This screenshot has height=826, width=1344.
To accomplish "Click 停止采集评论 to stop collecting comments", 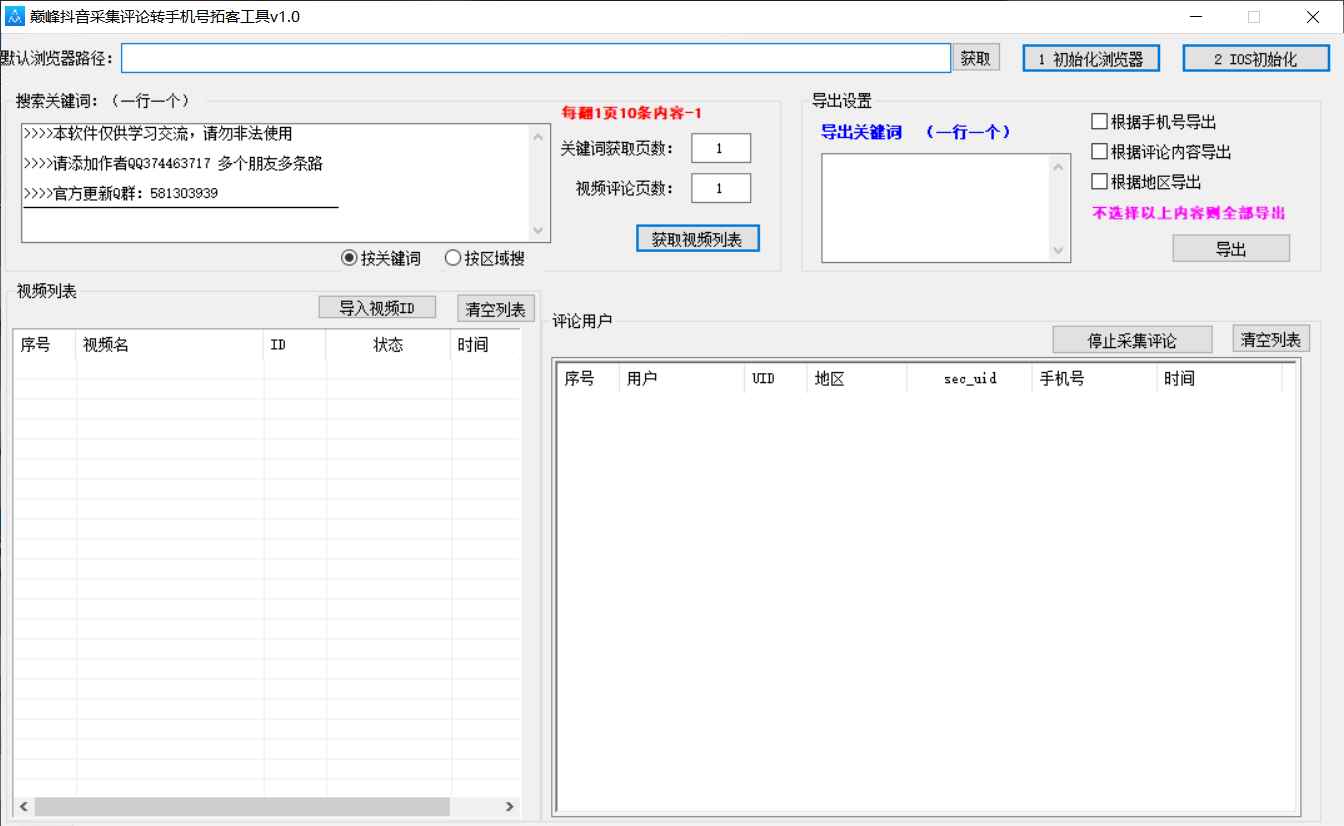I will click(x=1131, y=339).
